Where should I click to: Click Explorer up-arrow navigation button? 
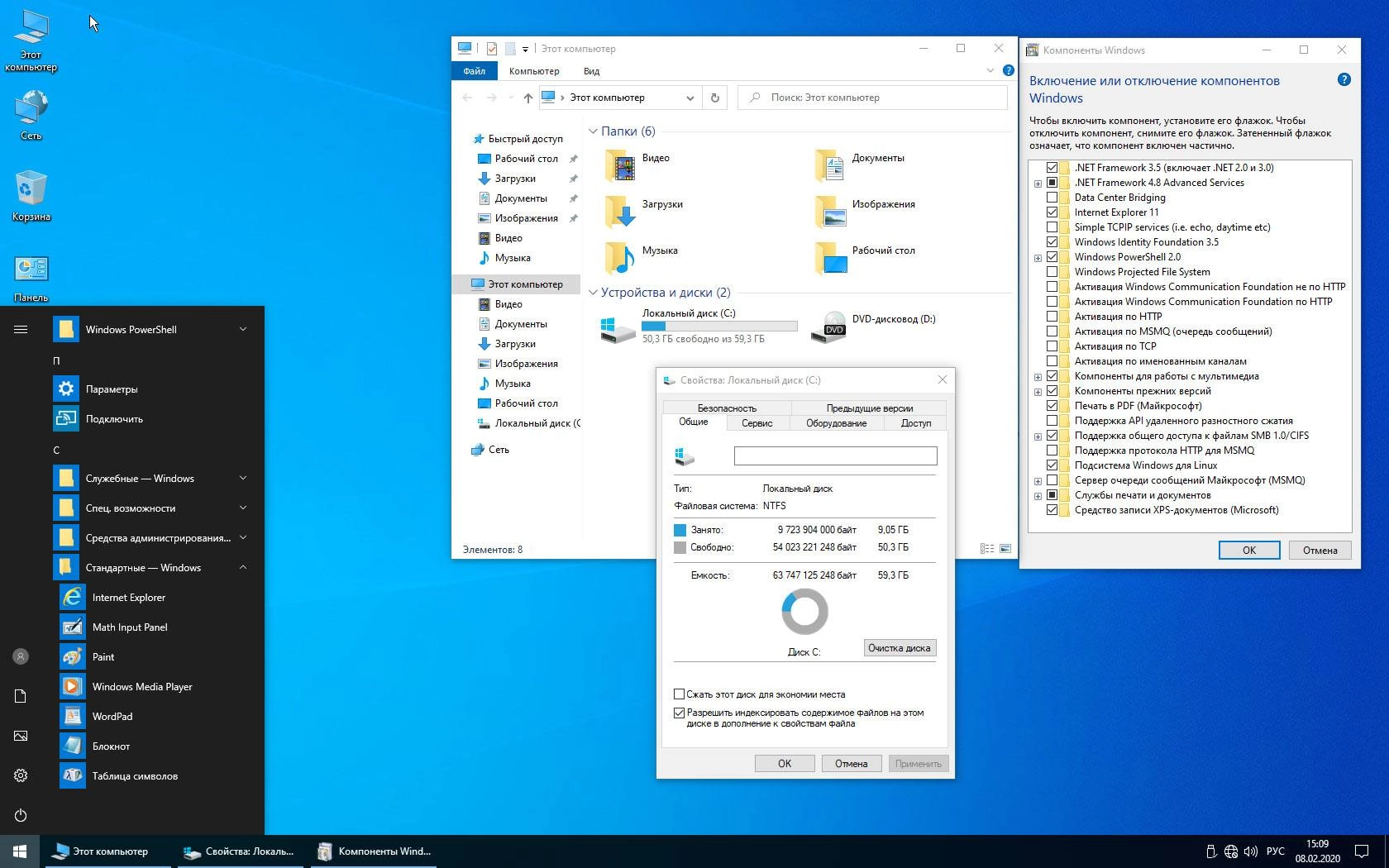pos(527,98)
